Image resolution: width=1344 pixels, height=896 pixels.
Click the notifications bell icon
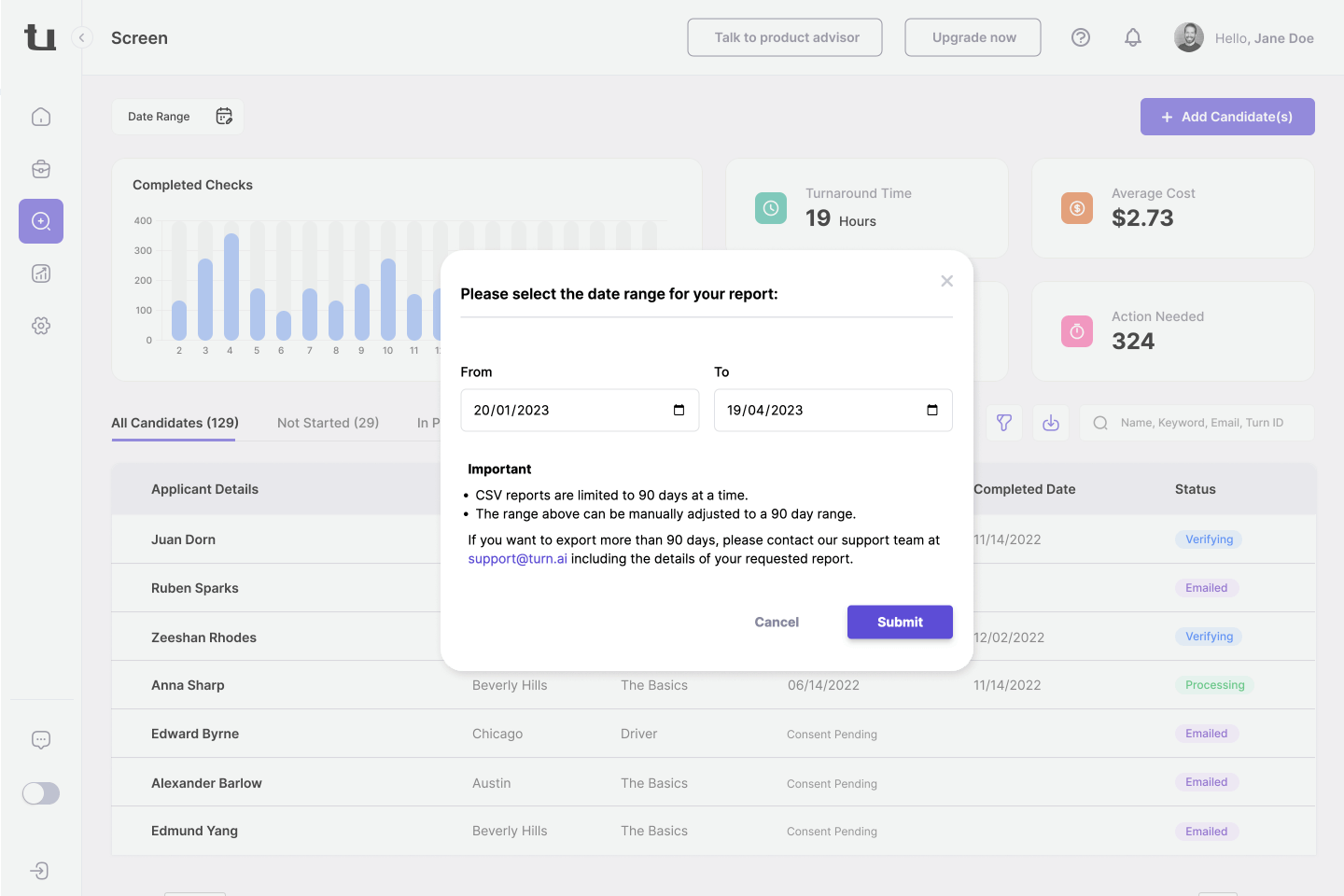(1132, 37)
